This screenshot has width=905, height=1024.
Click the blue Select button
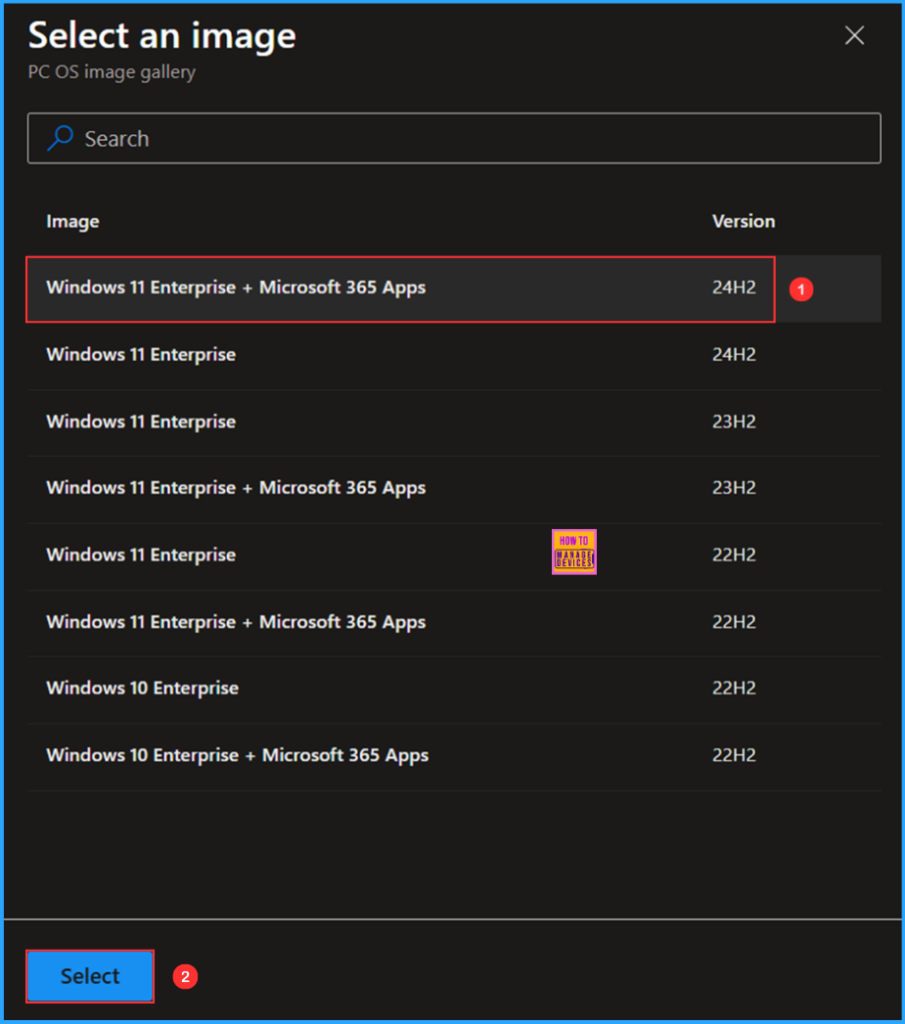[90, 976]
